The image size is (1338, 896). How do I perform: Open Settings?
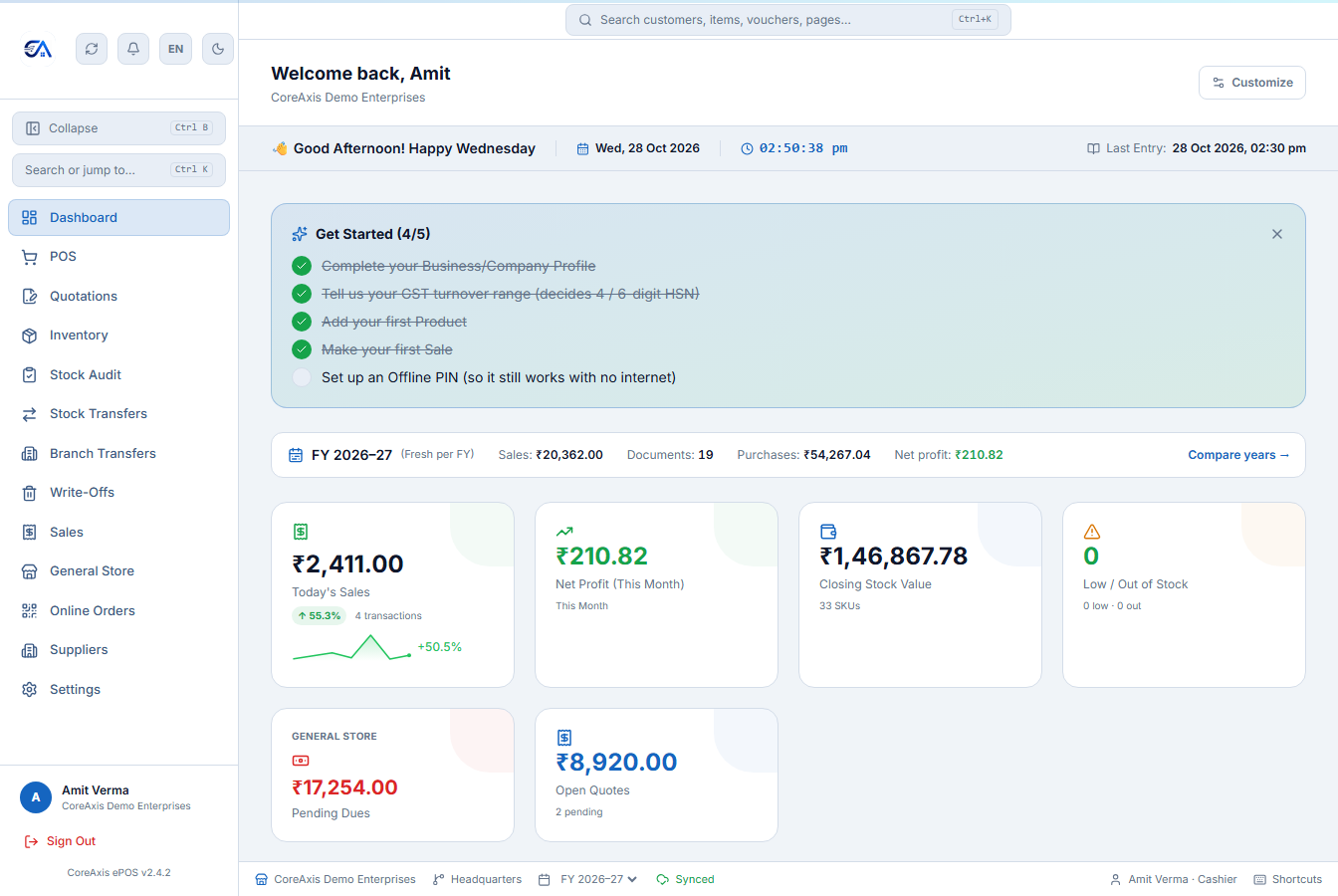tap(118, 690)
